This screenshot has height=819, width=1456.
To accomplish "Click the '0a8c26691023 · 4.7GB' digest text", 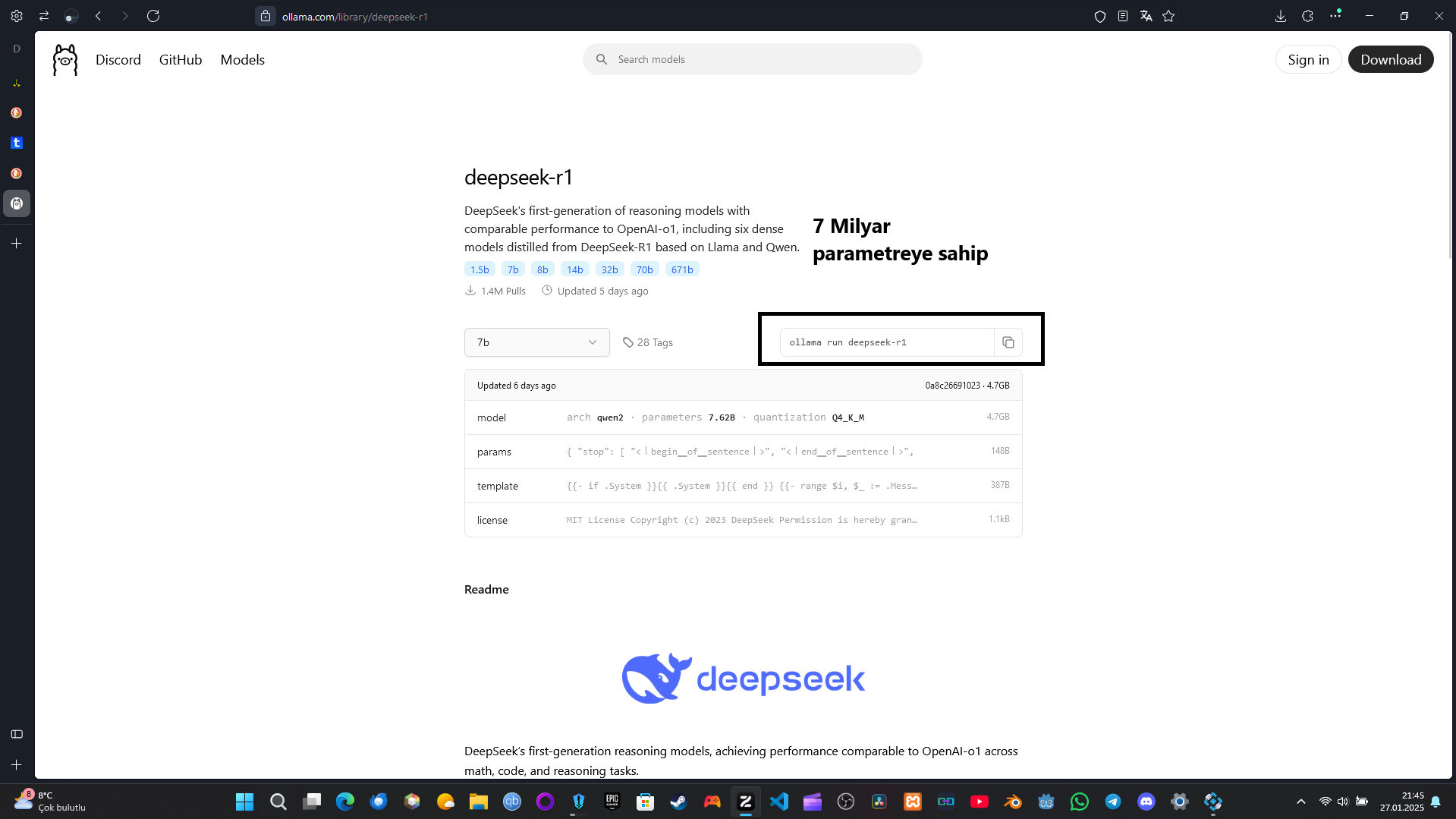I will (967, 386).
